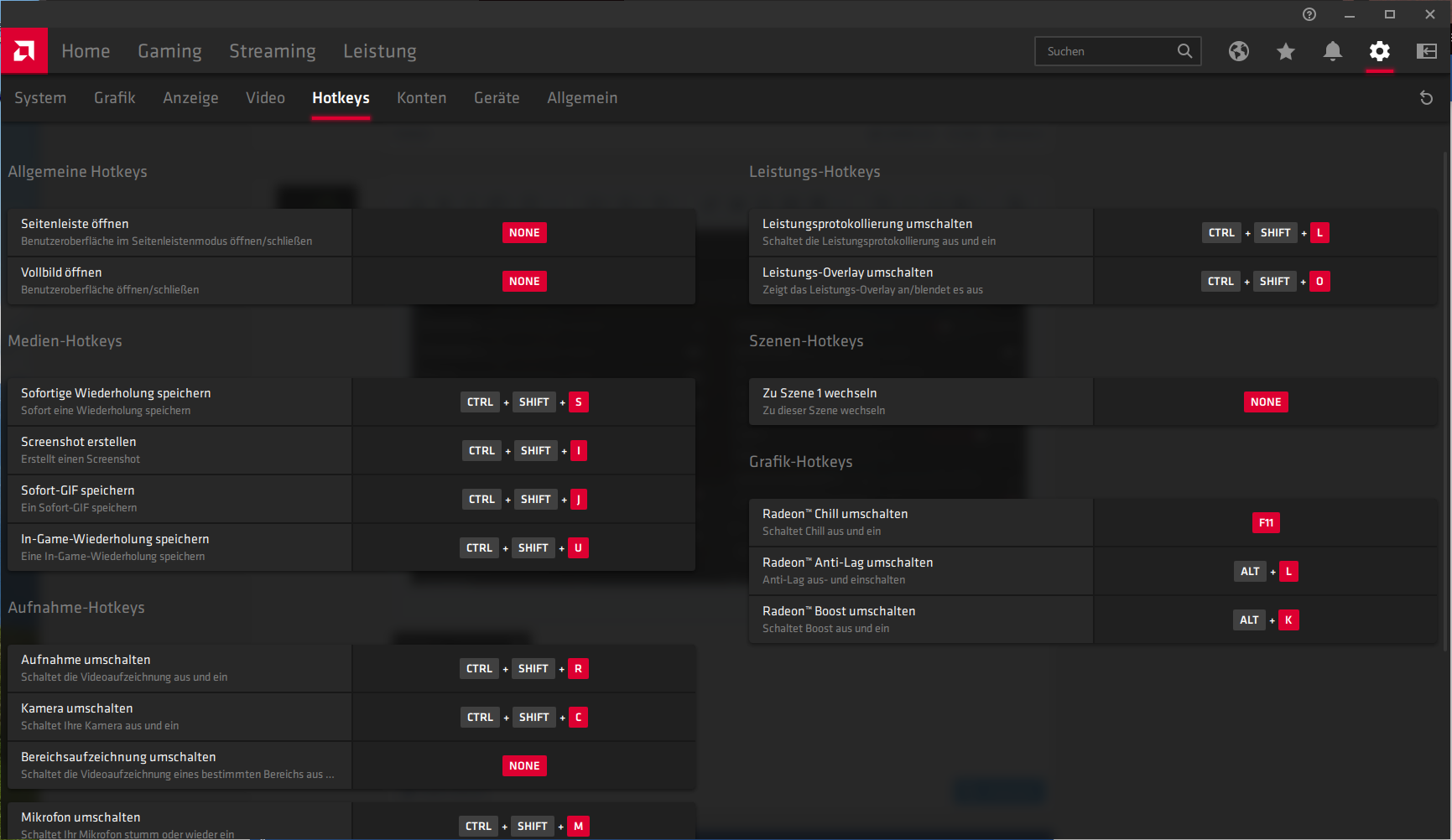This screenshot has height=840, width=1452.
Task: Change the ALT+K Radeon Boost hotkey
Action: click(x=1267, y=620)
